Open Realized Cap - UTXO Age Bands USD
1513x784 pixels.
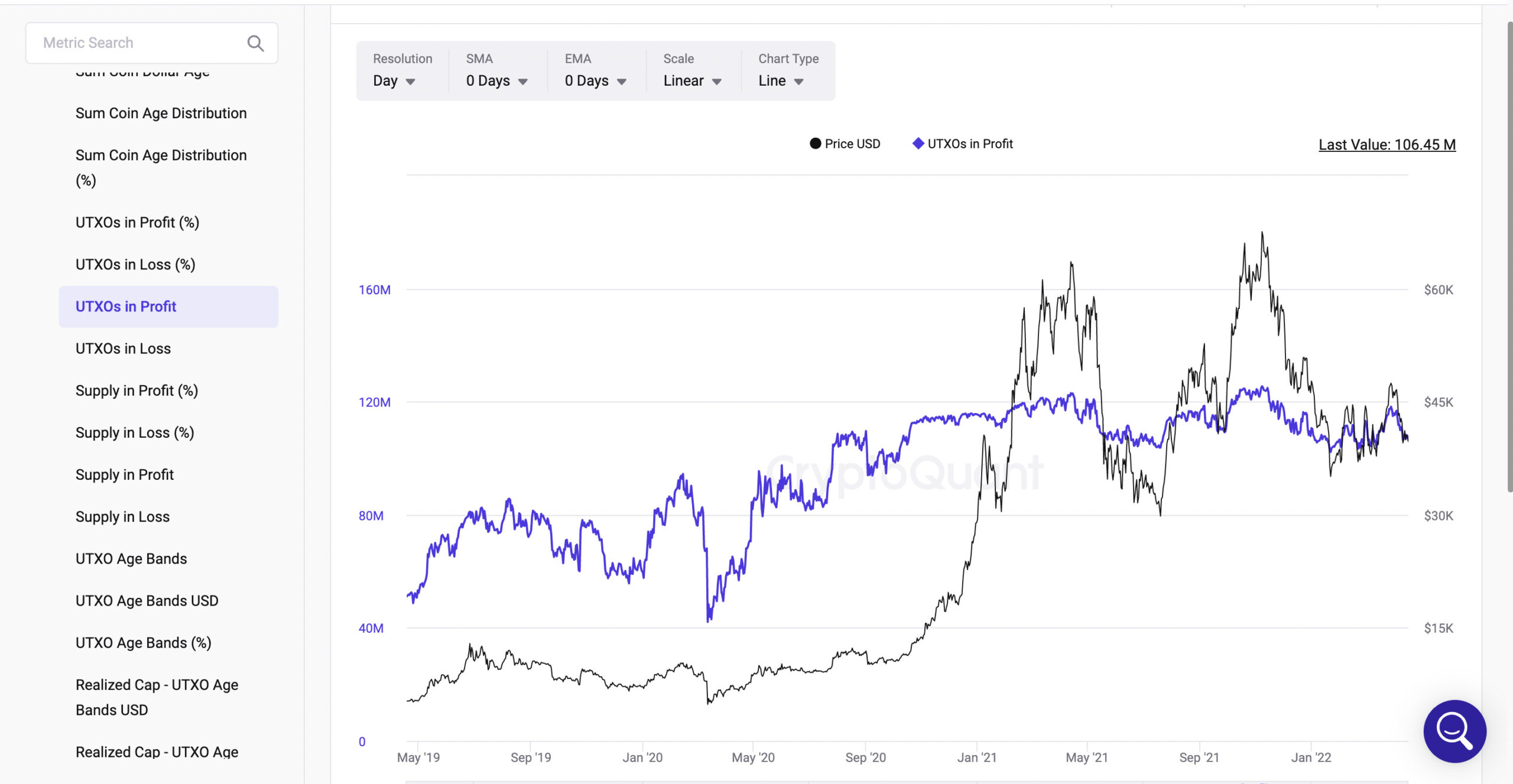point(157,697)
